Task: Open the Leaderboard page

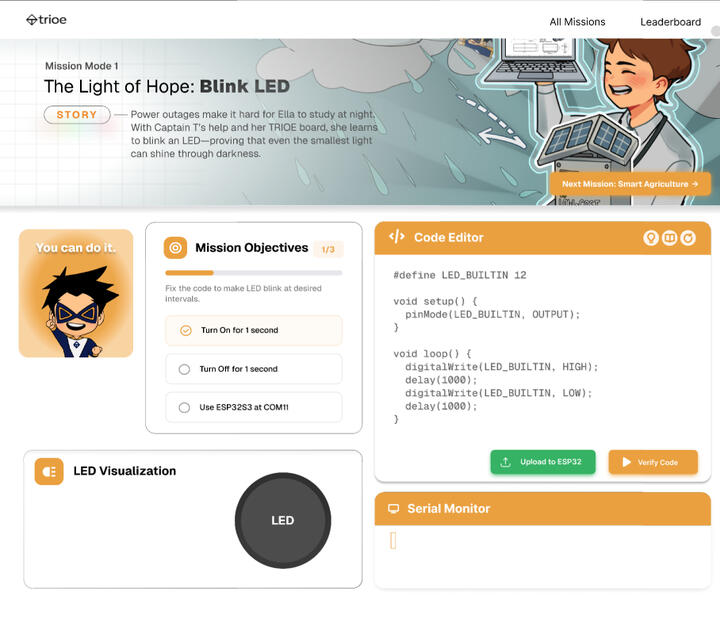Action: pyautogui.click(x=670, y=22)
